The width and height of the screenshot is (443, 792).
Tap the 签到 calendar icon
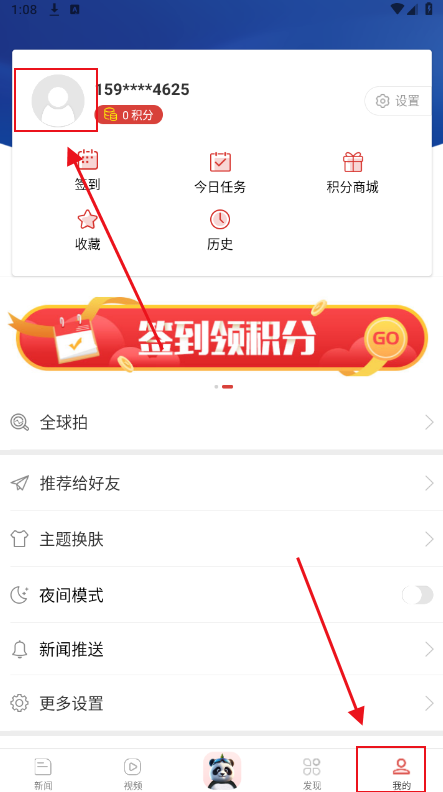coord(88,160)
